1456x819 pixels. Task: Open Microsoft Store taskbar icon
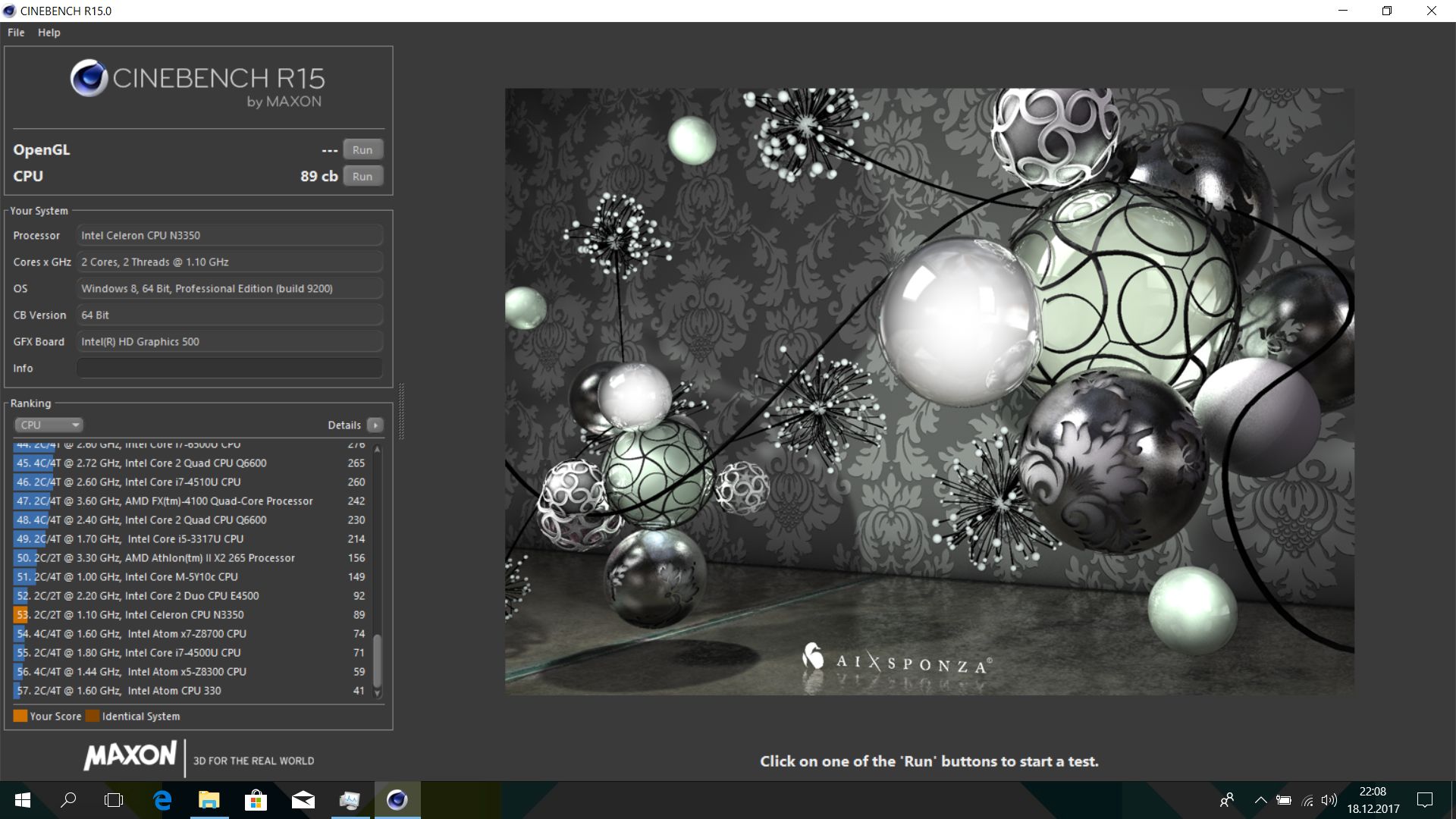[256, 800]
